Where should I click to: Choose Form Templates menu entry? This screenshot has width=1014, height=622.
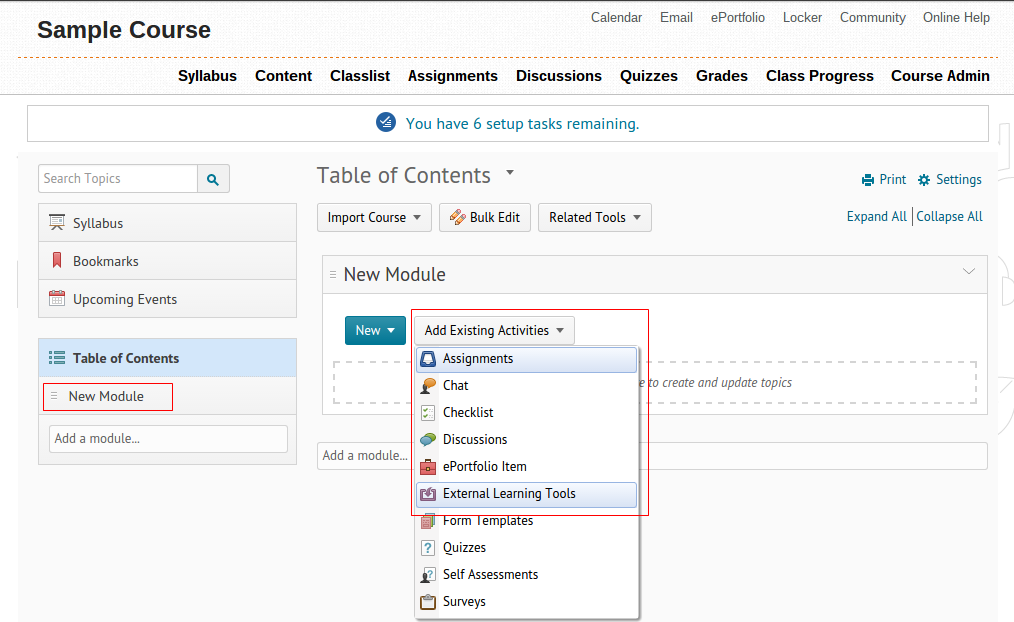[526, 521]
